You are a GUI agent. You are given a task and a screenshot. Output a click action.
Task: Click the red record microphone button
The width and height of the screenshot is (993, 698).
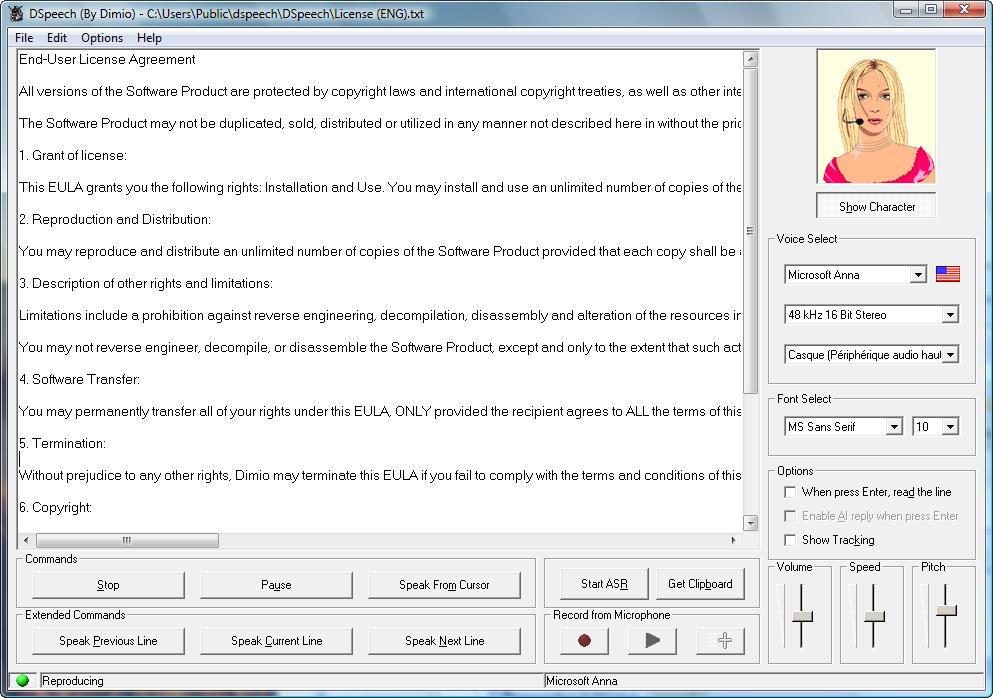point(585,641)
